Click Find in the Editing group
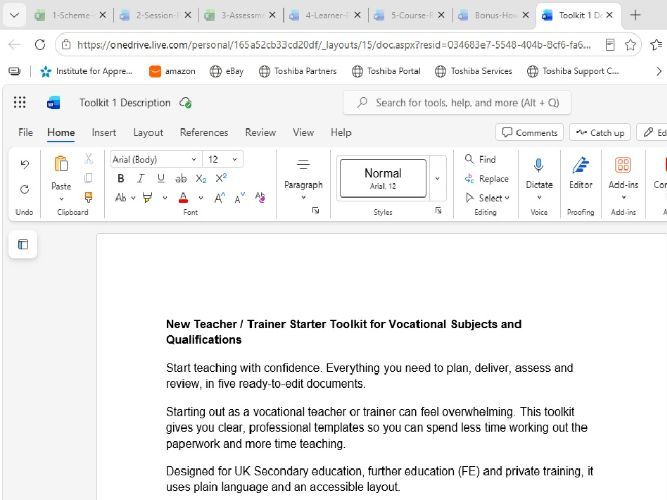 tap(480, 159)
